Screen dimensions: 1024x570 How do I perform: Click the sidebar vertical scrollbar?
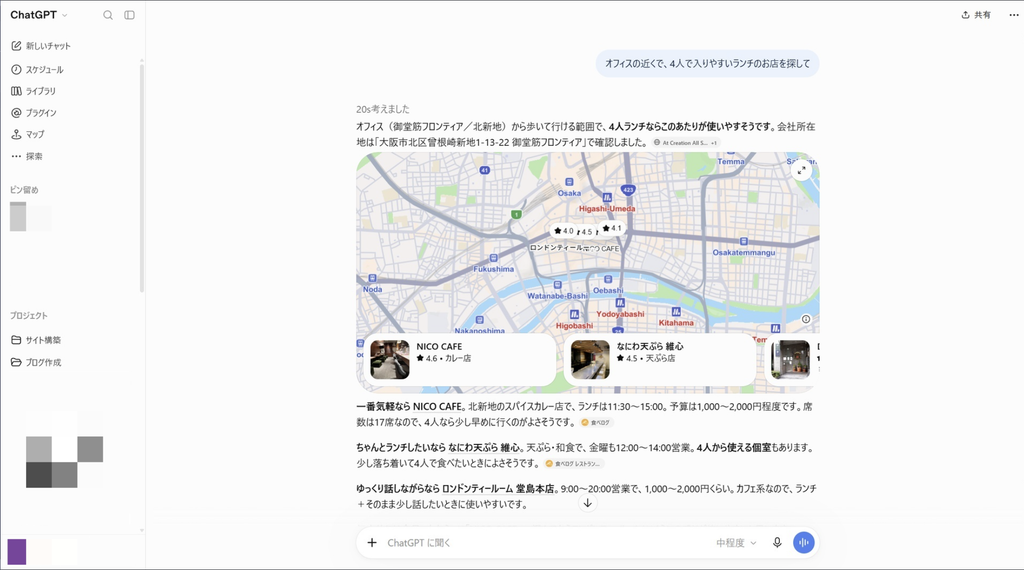coord(142,176)
